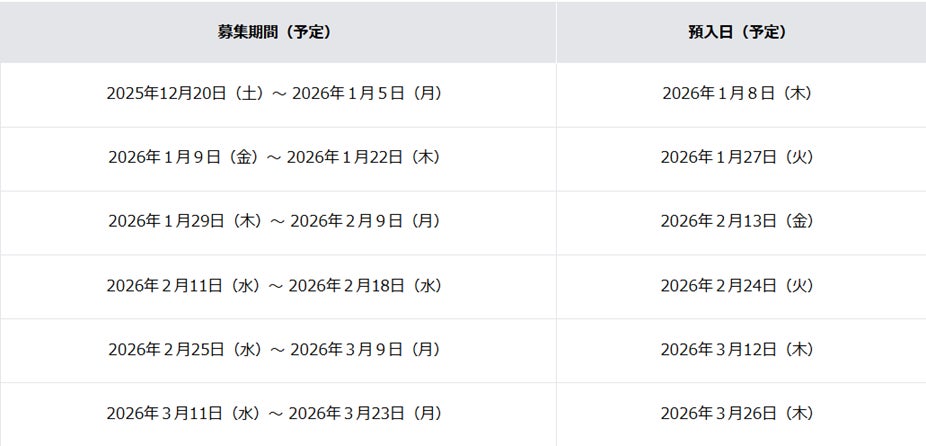The height and width of the screenshot is (446, 926).
Task: Click the end date 2026年2月18日（水）
Action: click(366, 287)
